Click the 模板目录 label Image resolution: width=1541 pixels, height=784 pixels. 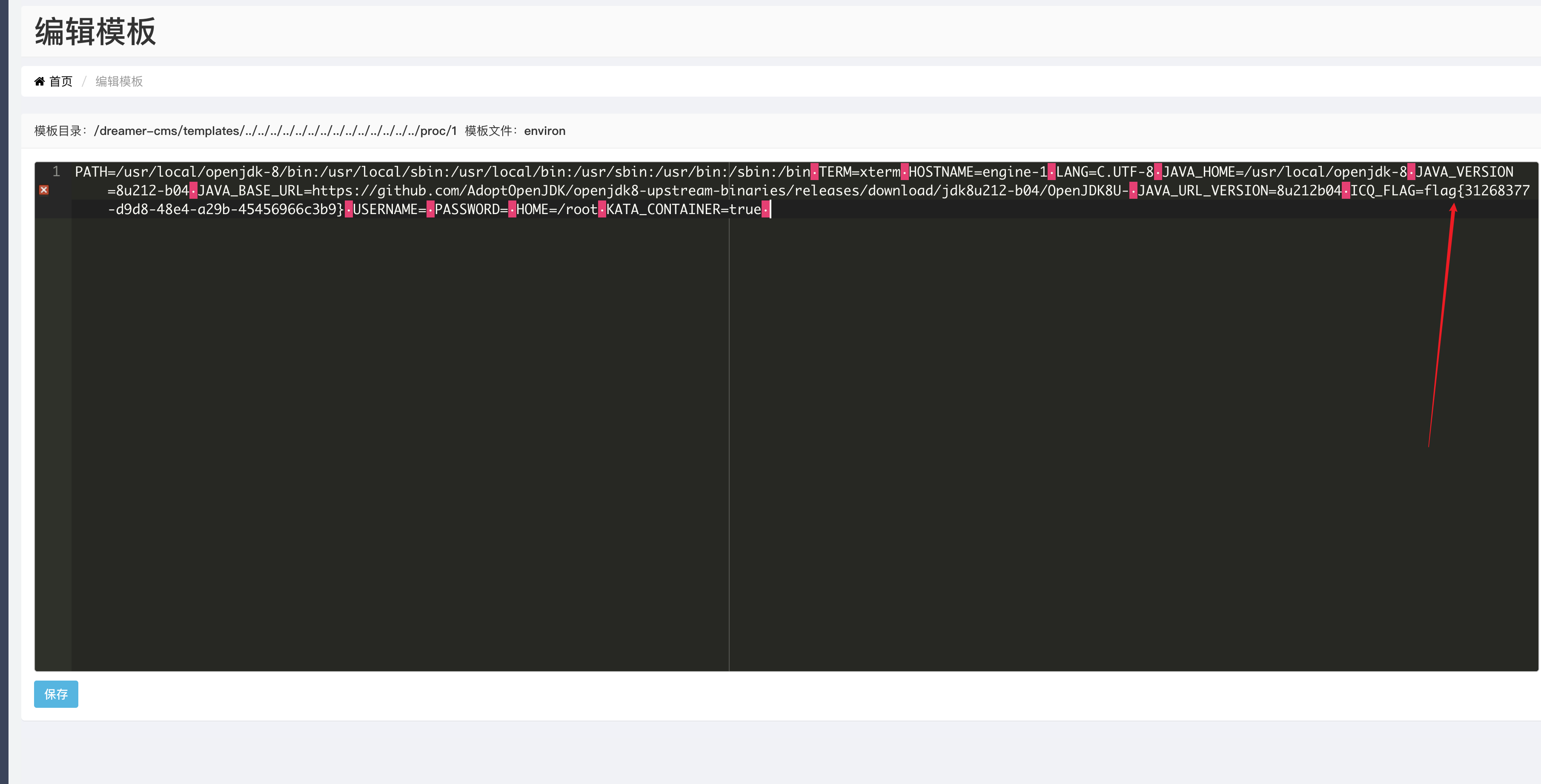[61, 131]
